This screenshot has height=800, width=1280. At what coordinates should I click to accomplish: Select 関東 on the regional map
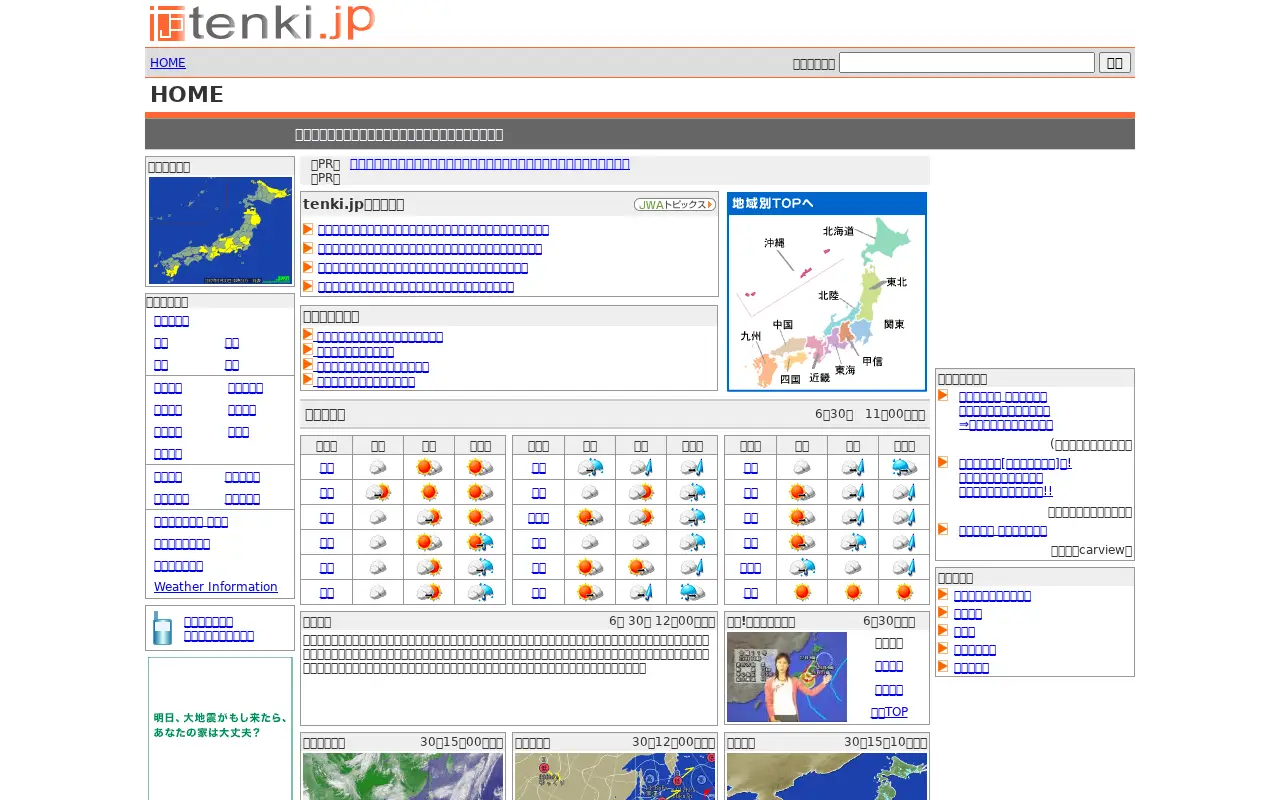(x=894, y=325)
